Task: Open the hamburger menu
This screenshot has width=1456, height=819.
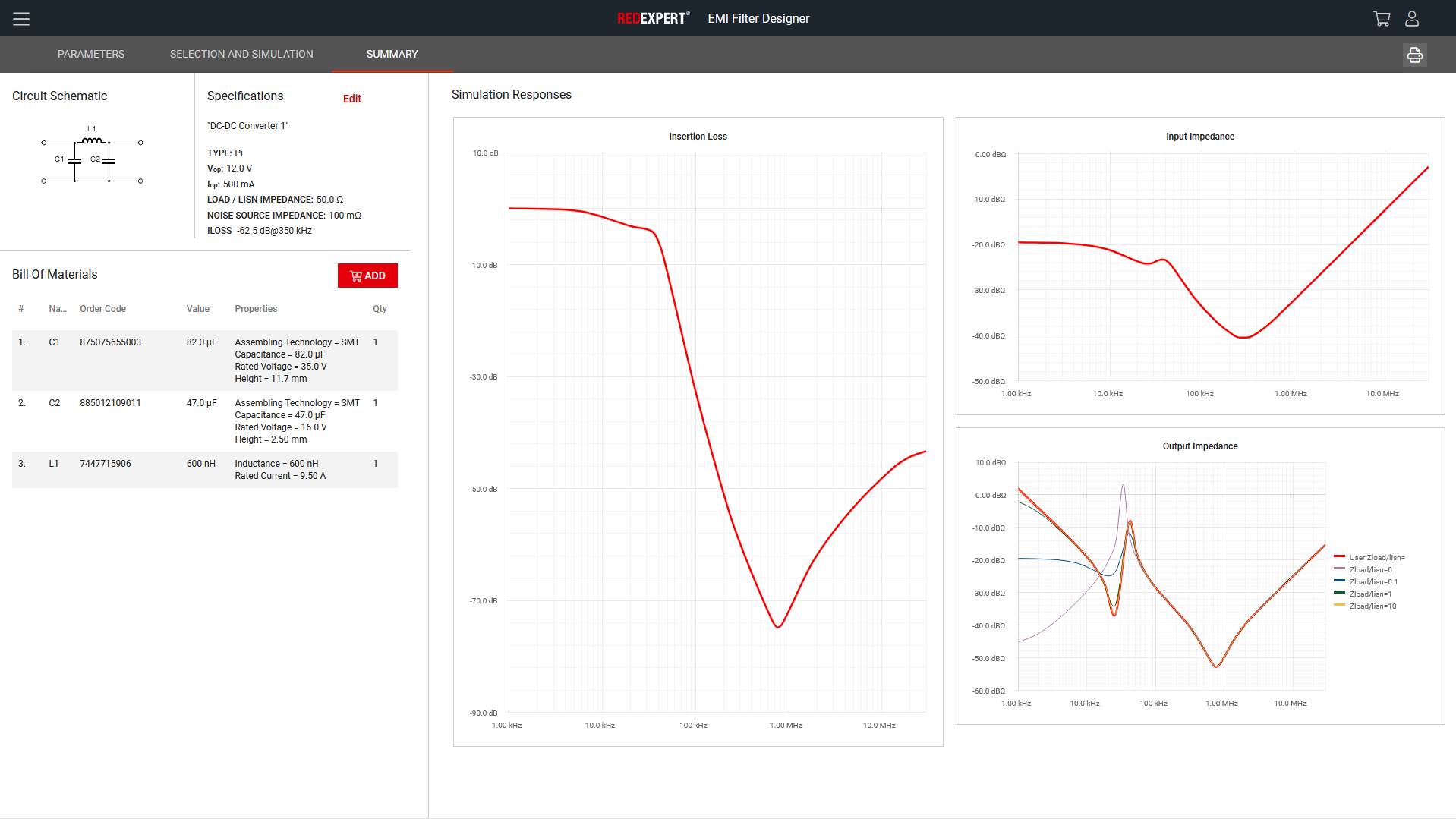Action: pos(21,19)
